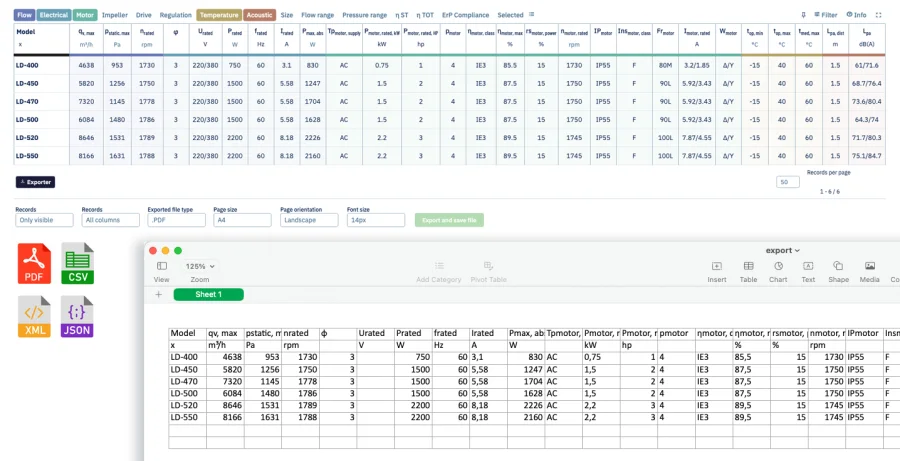This screenshot has height=461, width=900.
Task: Edit the Records per page field
Action: coord(788,182)
